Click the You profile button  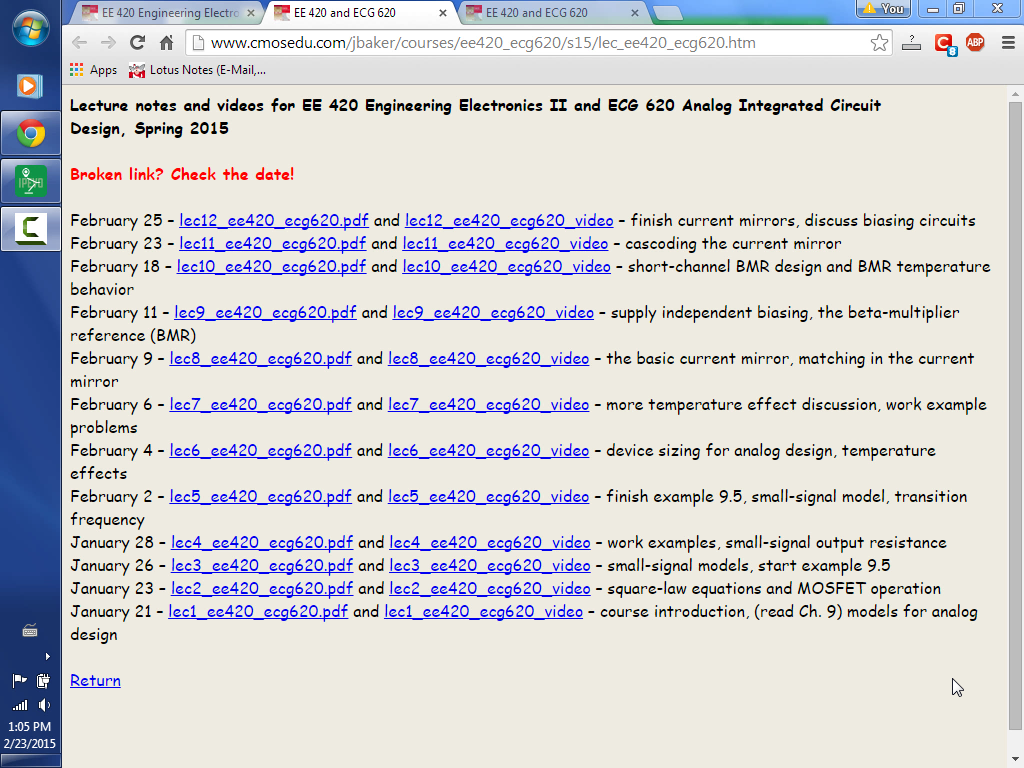click(883, 8)
